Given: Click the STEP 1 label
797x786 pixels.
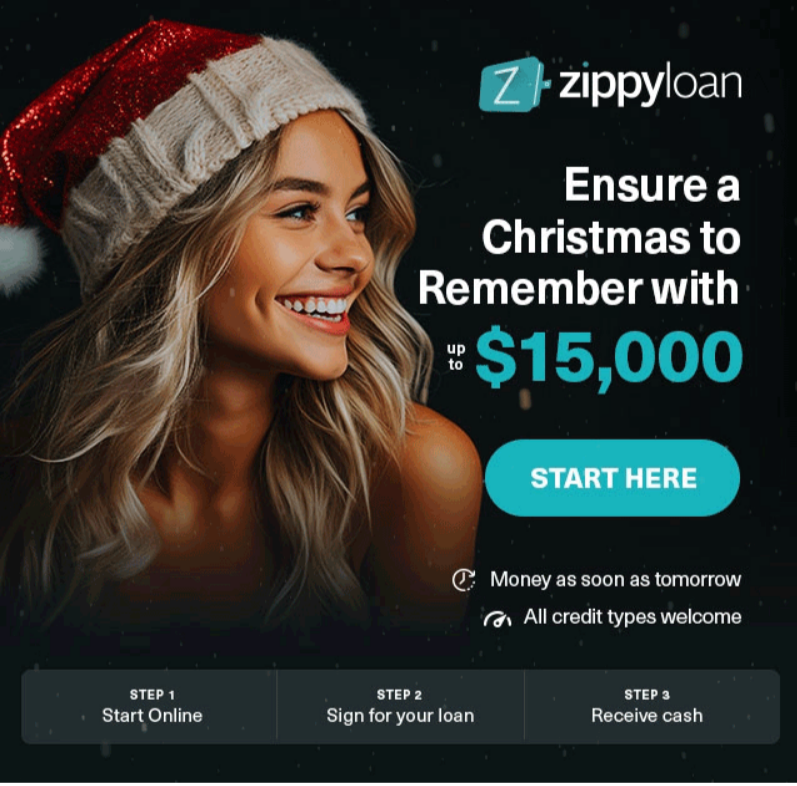Looking at the screenshot, I should pos(152,695).
